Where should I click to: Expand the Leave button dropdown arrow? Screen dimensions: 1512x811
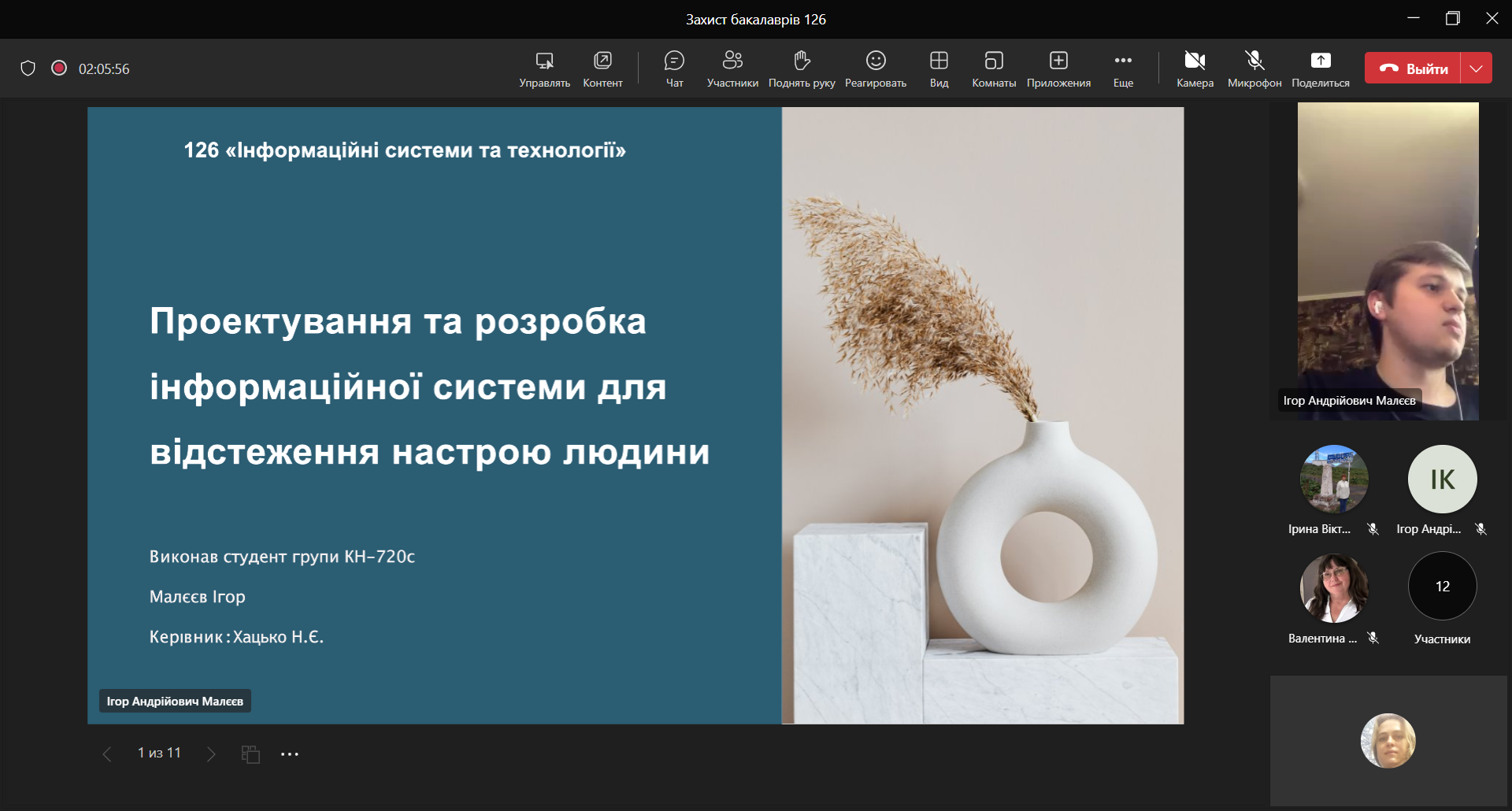click(x=1477, y=69)
